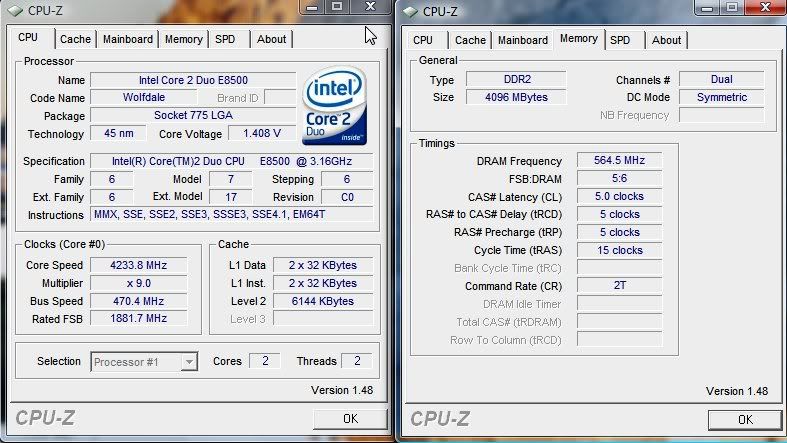Click the Specification field with E8500 @ 3.16GHz

[x=231, y=161]
